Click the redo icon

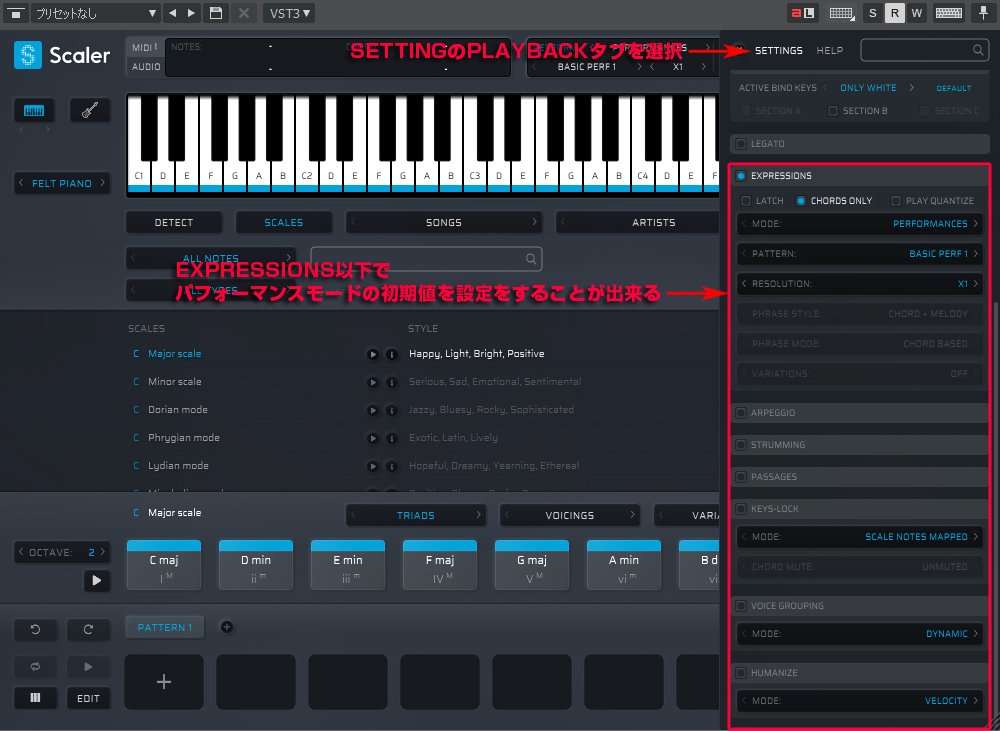pos(88,630)
